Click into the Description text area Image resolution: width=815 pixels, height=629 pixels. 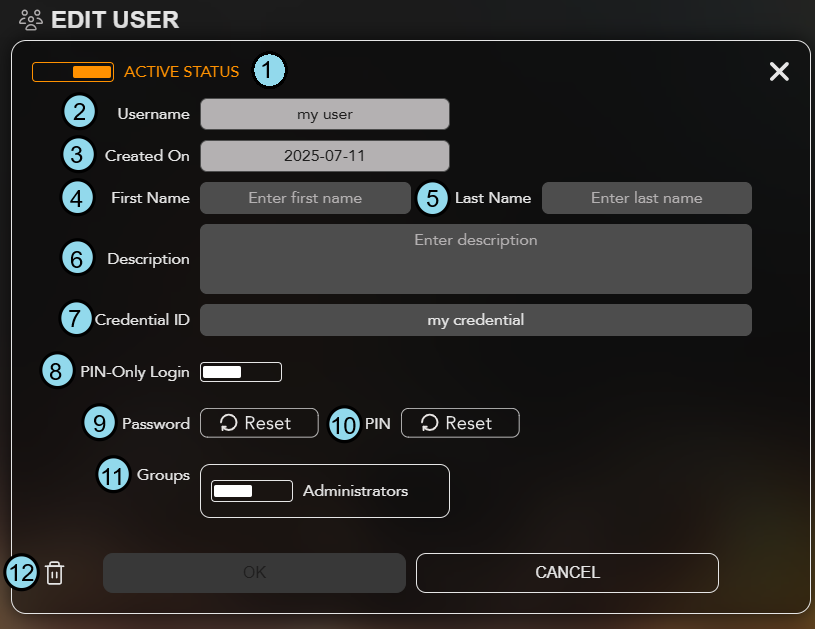tap(475, 259)
